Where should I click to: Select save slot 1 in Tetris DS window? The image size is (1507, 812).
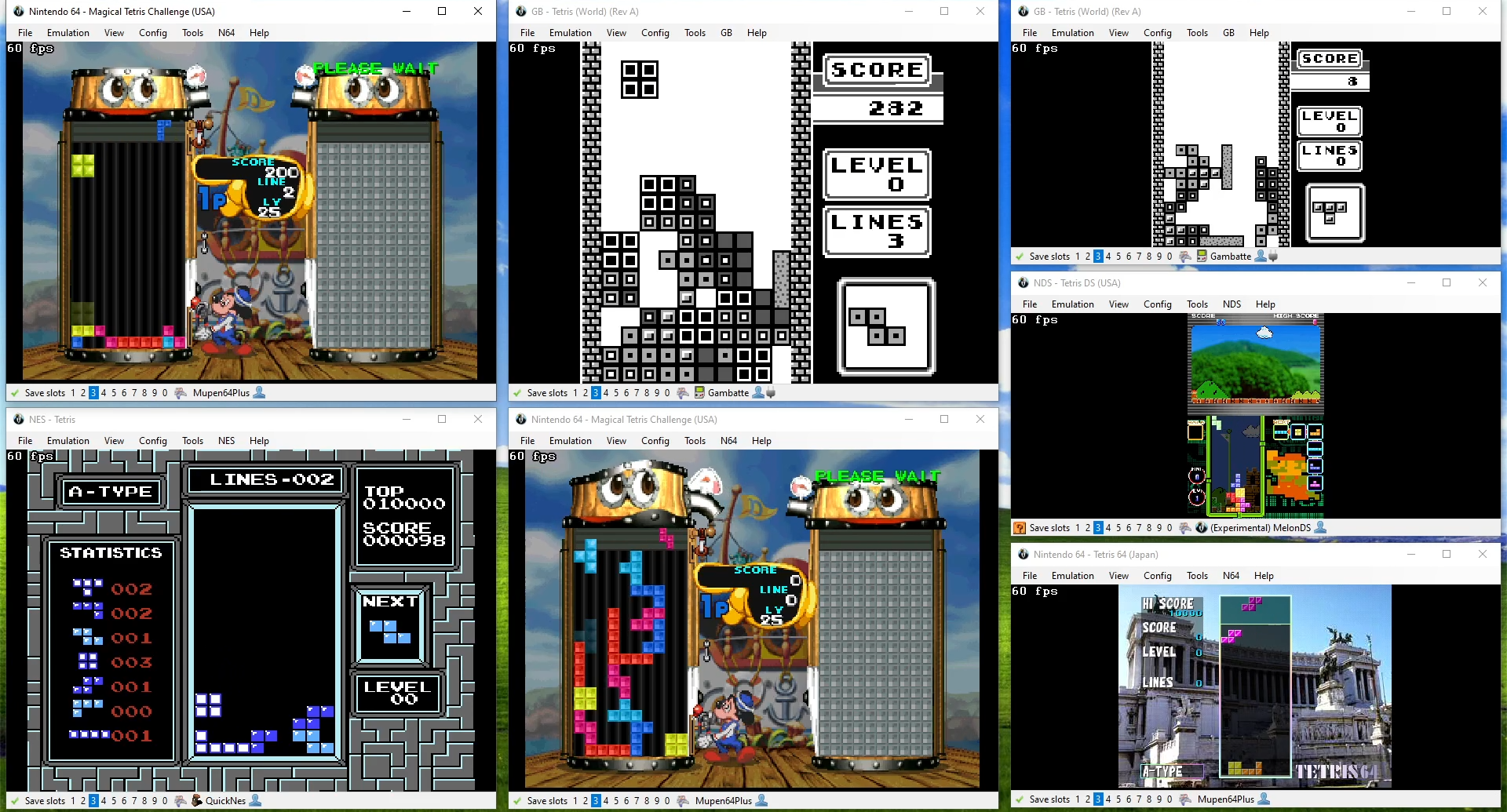(1078, 528)
